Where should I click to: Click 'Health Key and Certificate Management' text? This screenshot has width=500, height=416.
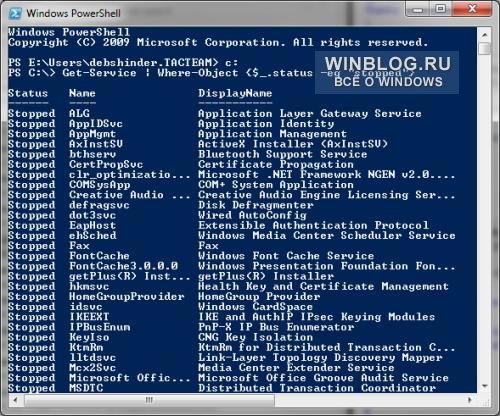[323, 287]
